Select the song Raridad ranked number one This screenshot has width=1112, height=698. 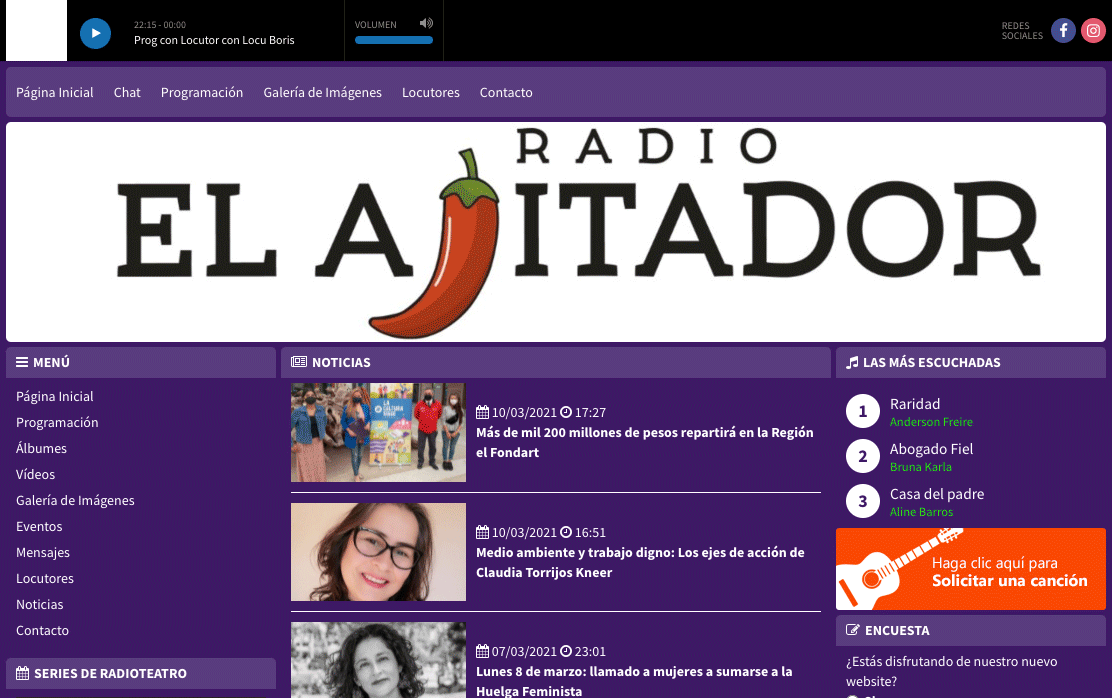point(915,404)
